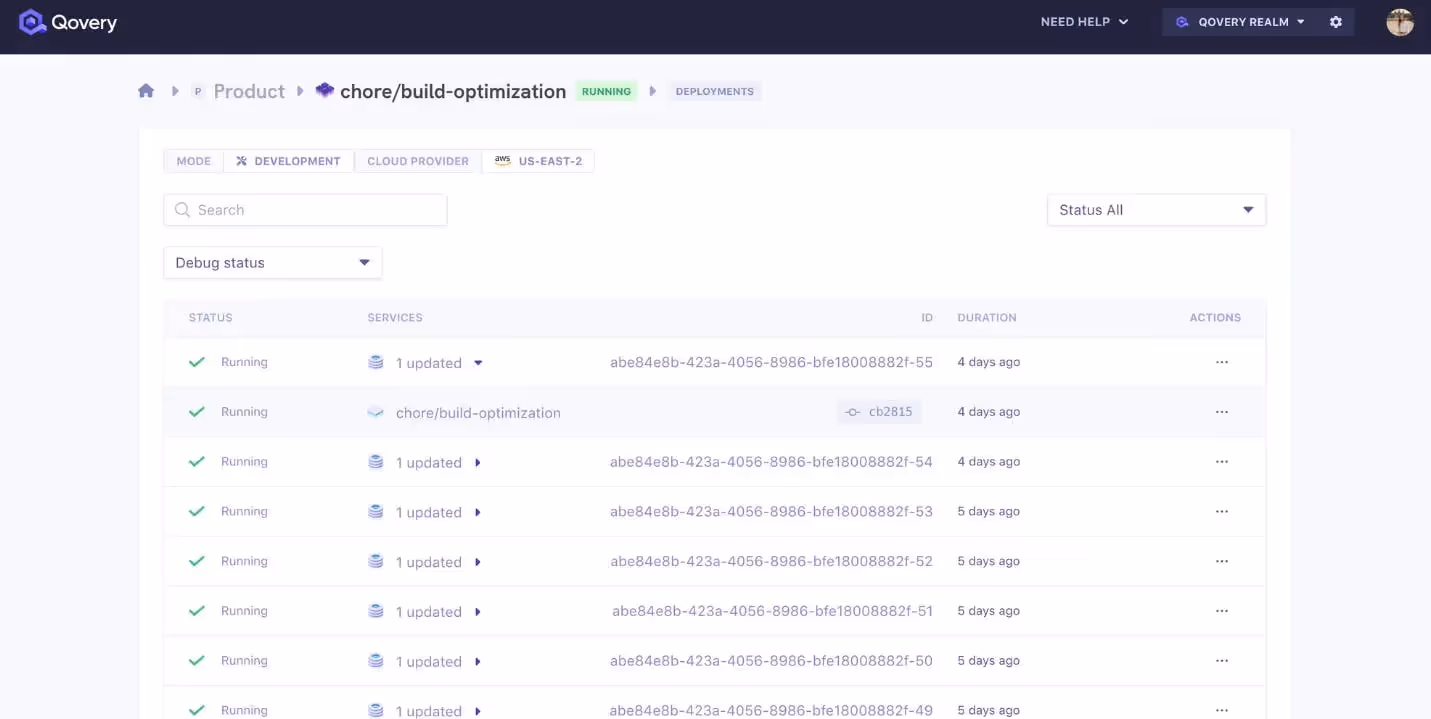Click database icon in row ending f-51
Screen dimensions: 1431x719
click(376, 611)
